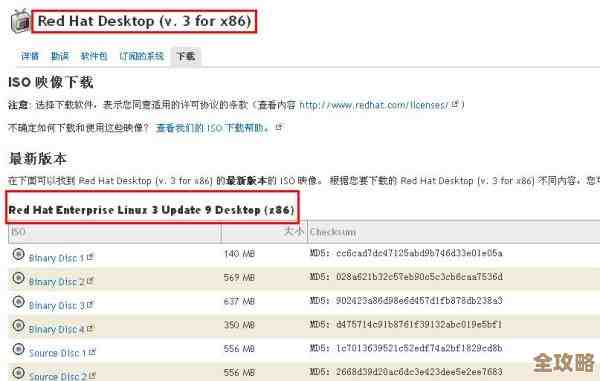
Task: Click the disc icon beside Binary Disc 4
Action: [18, 326]
